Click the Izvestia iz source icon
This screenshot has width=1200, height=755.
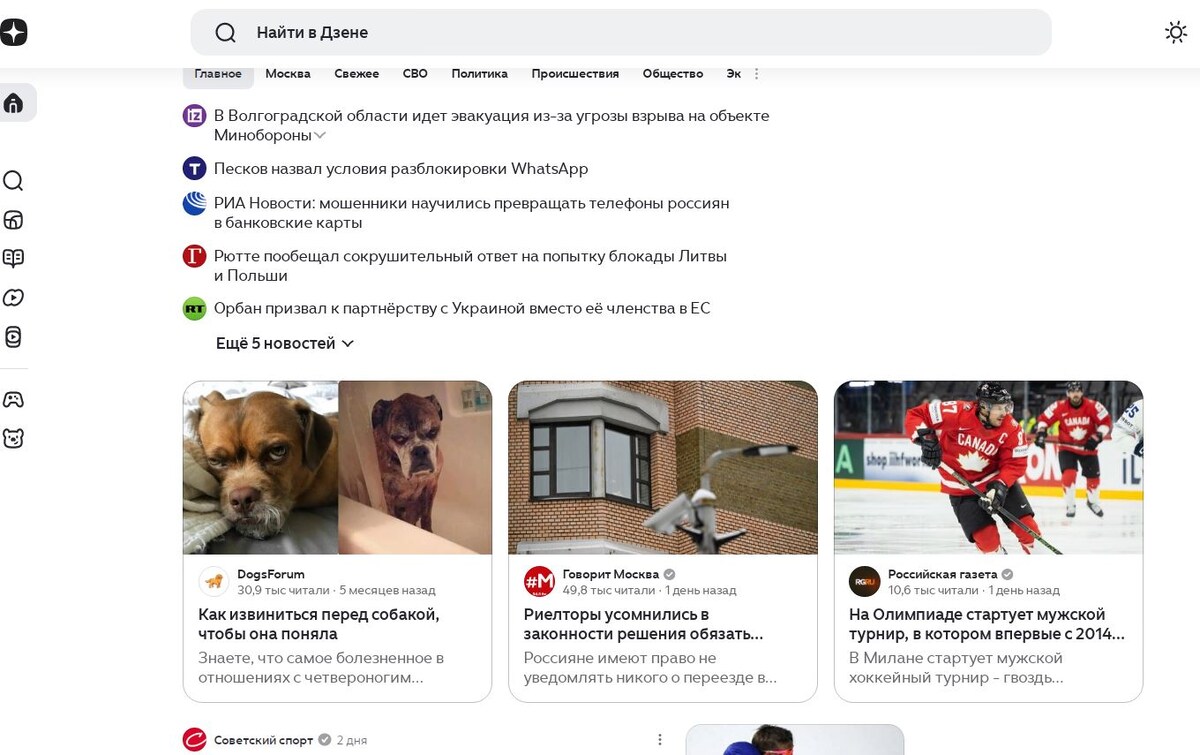pyautogui.click(x=194, y=116)
